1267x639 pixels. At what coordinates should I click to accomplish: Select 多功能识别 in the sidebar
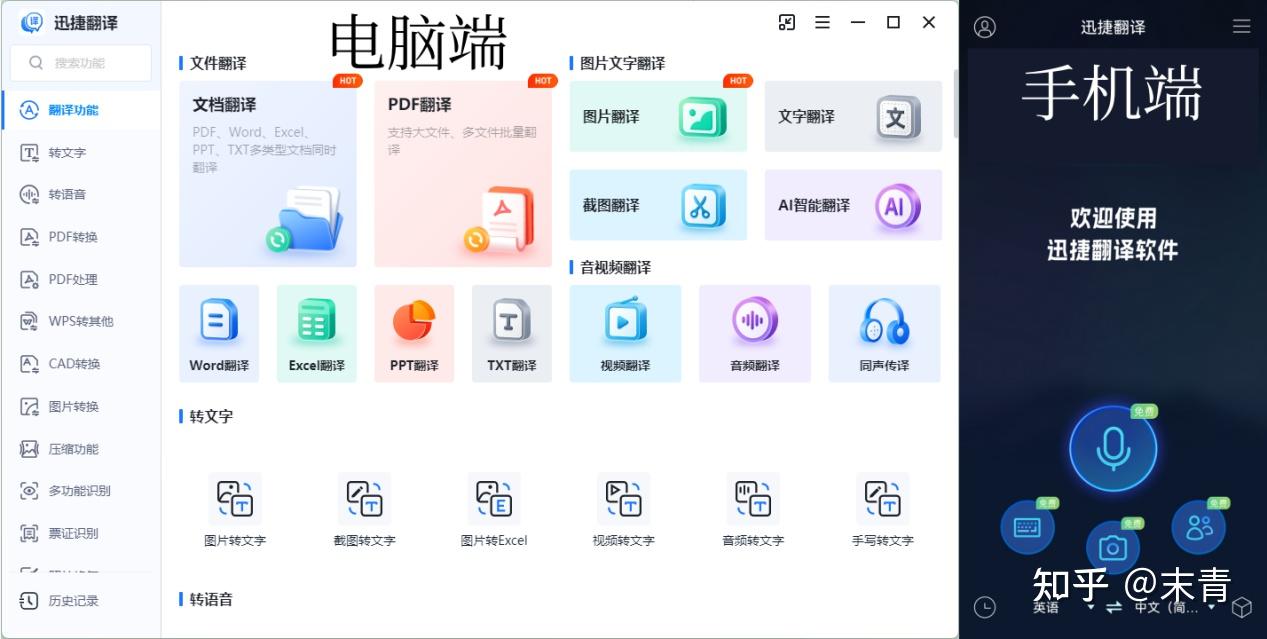point(81,491)
